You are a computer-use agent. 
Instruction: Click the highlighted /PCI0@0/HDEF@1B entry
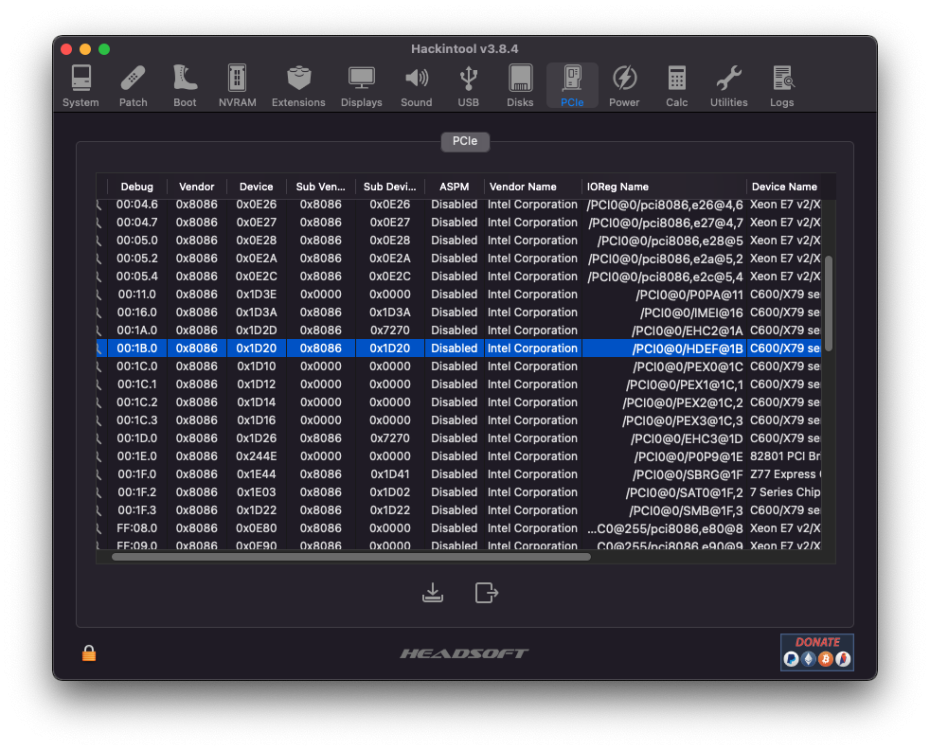(687, 349)
